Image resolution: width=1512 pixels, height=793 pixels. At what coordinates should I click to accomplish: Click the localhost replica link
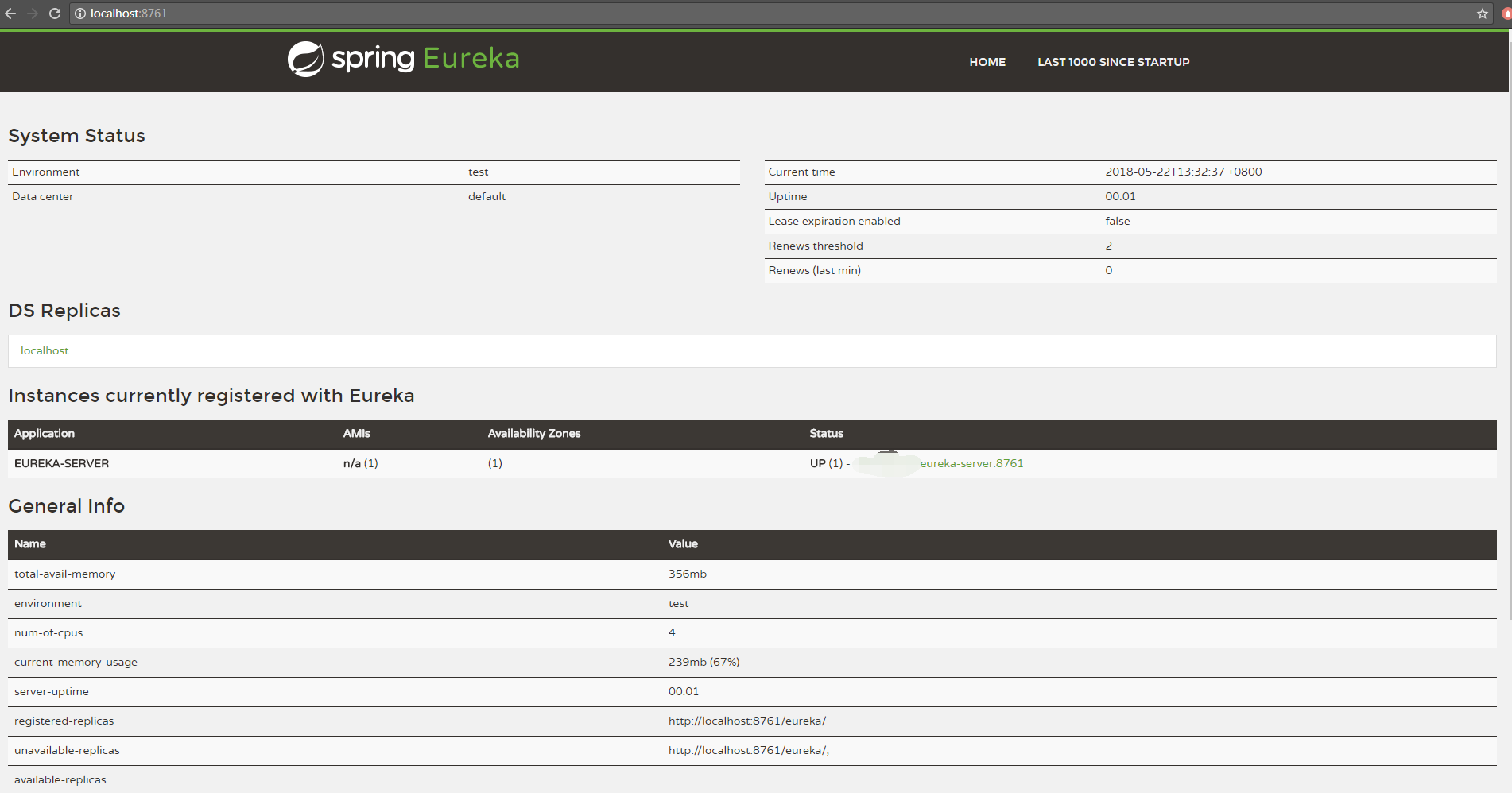(x=45, y=350)
